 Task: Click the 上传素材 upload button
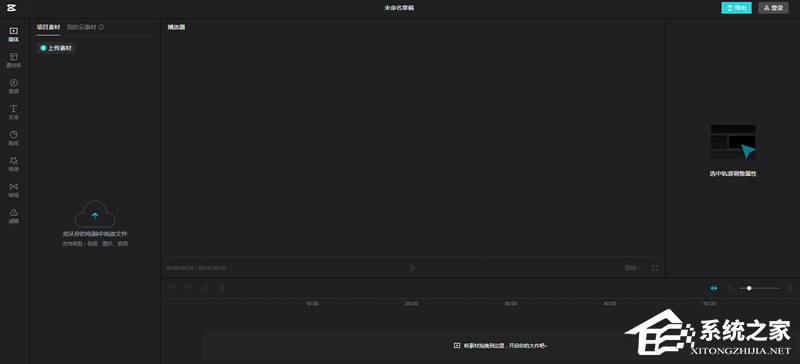56,48
